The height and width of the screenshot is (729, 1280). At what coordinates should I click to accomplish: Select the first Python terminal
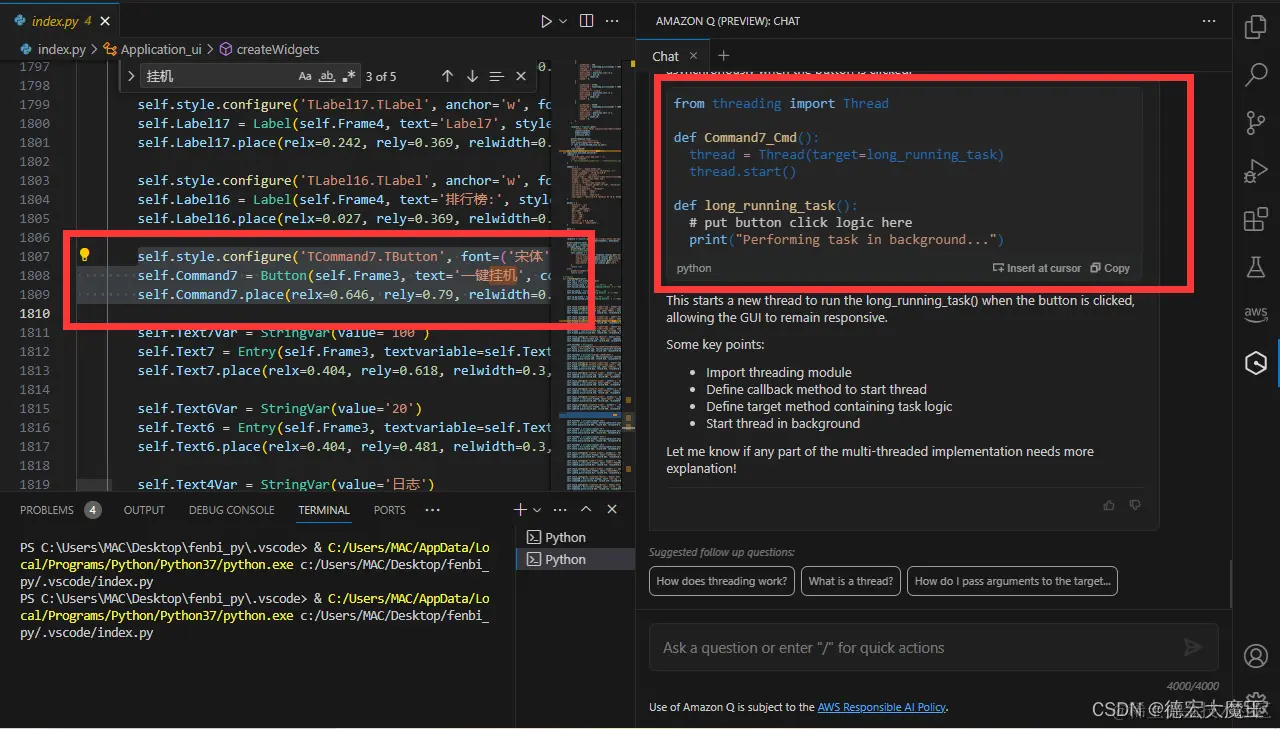coord(574,537)
